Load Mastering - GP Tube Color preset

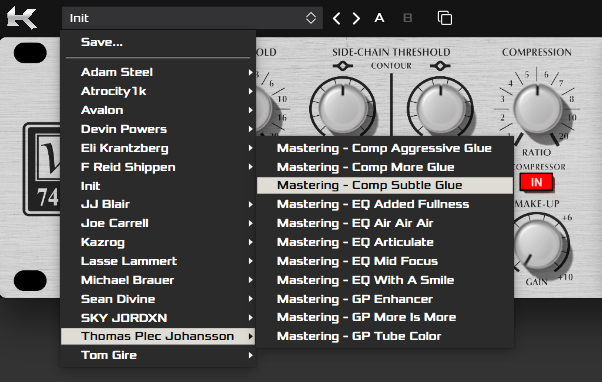(385, 336)
